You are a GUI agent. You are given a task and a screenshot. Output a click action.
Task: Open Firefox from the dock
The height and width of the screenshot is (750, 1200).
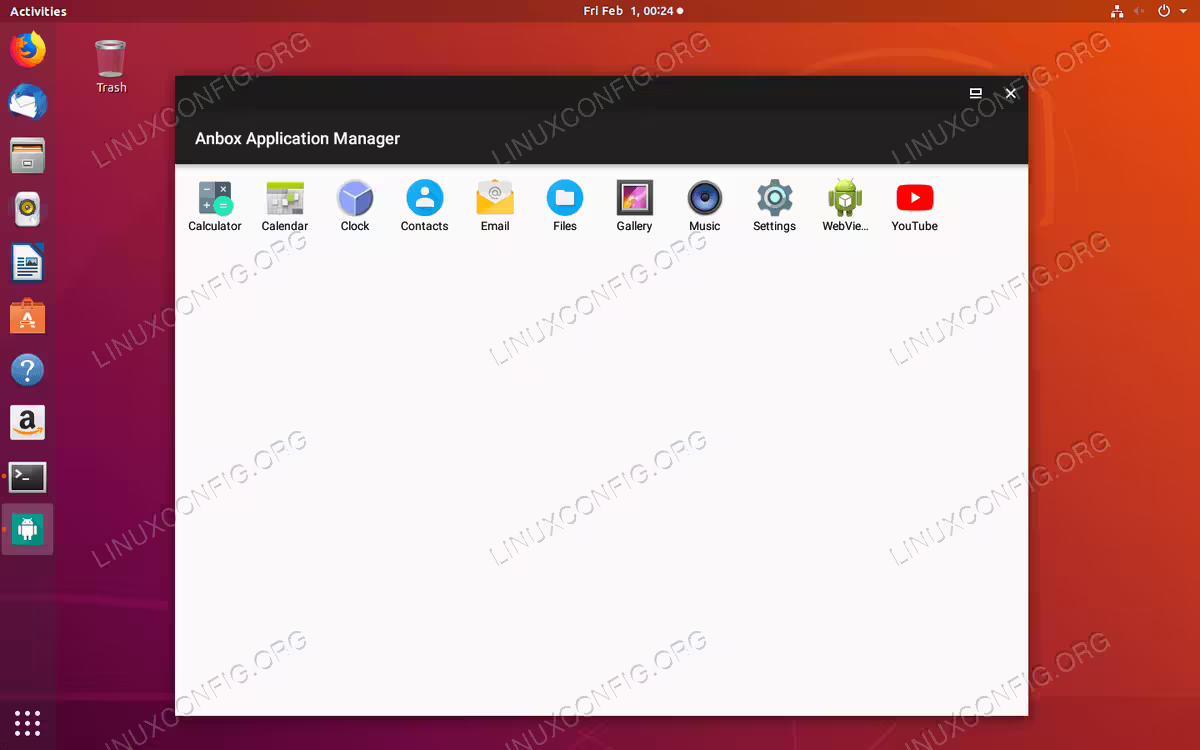(x=28, y=49)
